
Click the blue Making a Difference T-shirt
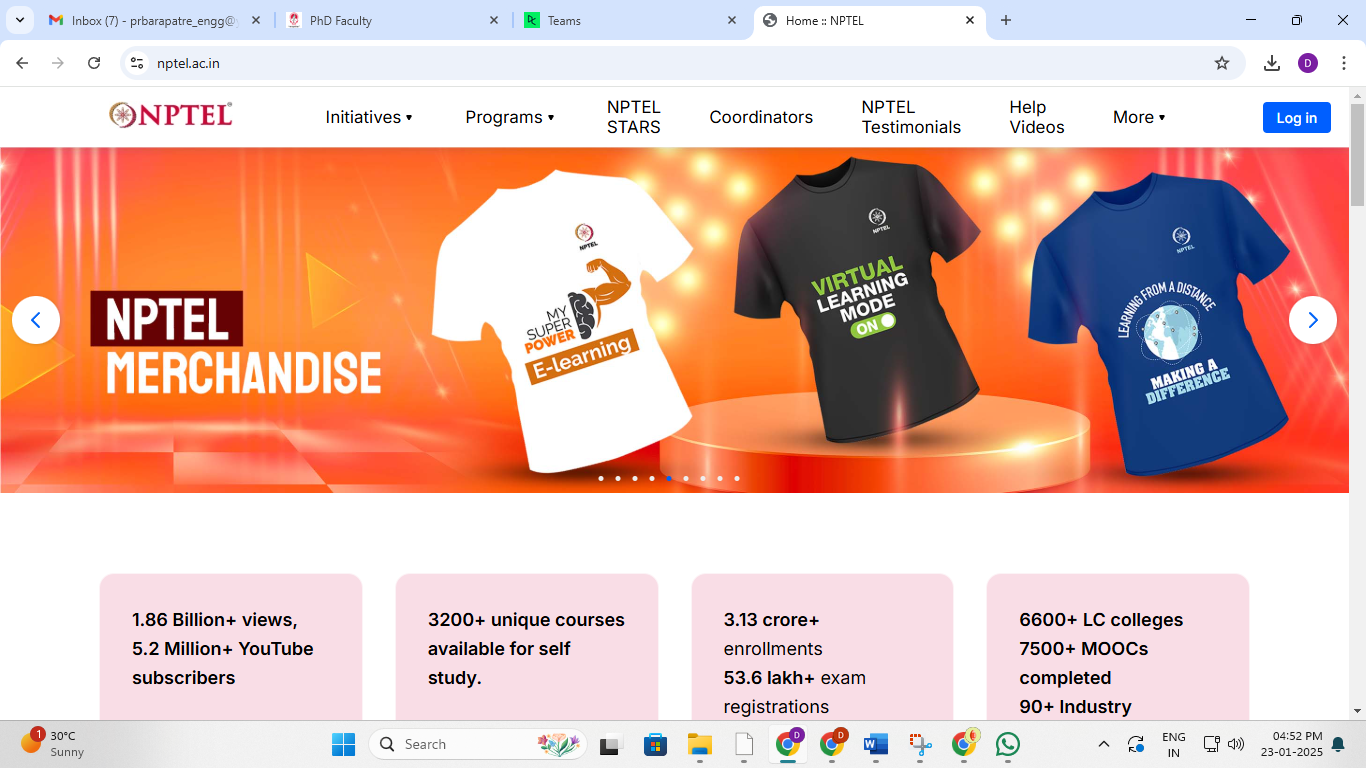coord(1160,325)
